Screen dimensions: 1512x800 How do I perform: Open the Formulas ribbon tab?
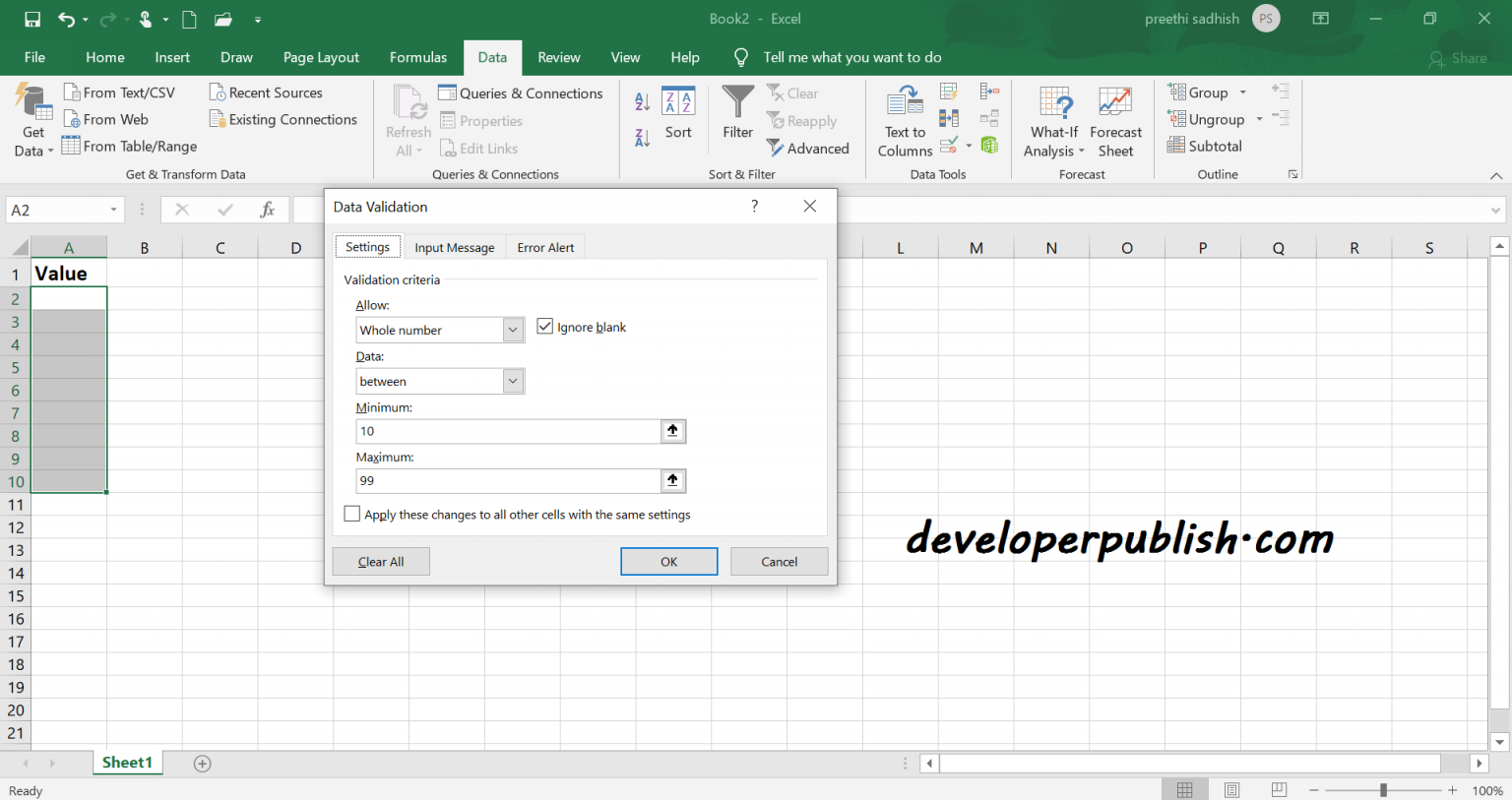[417, 57]
